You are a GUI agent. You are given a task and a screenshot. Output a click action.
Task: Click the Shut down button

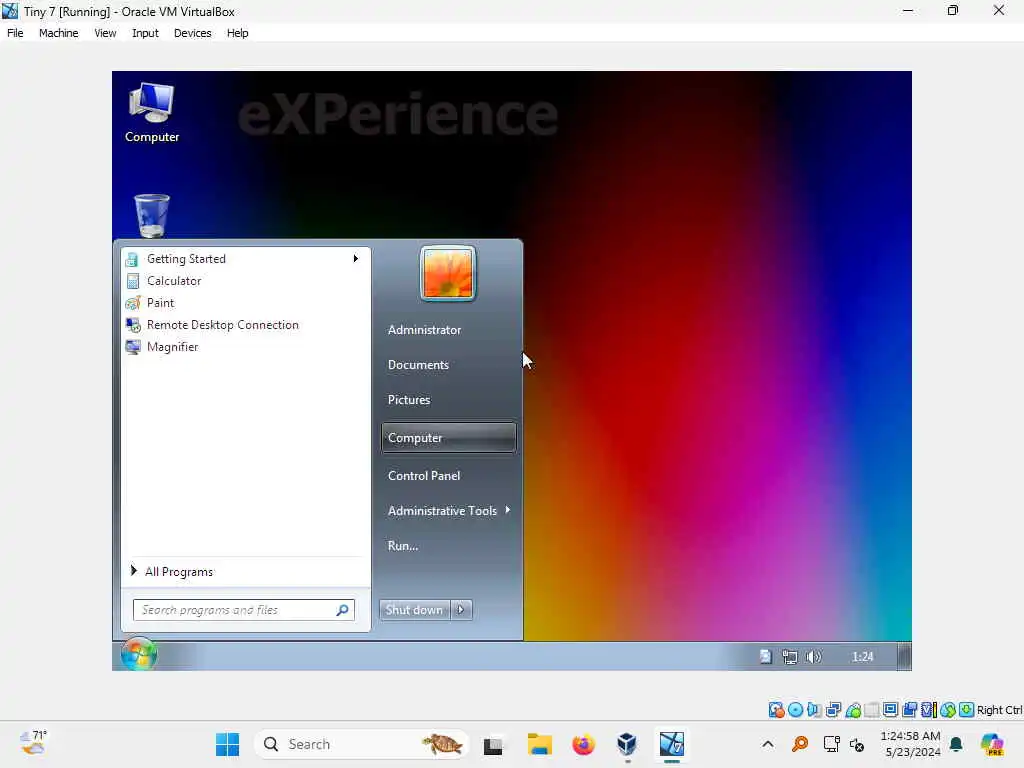coord(415,610)
